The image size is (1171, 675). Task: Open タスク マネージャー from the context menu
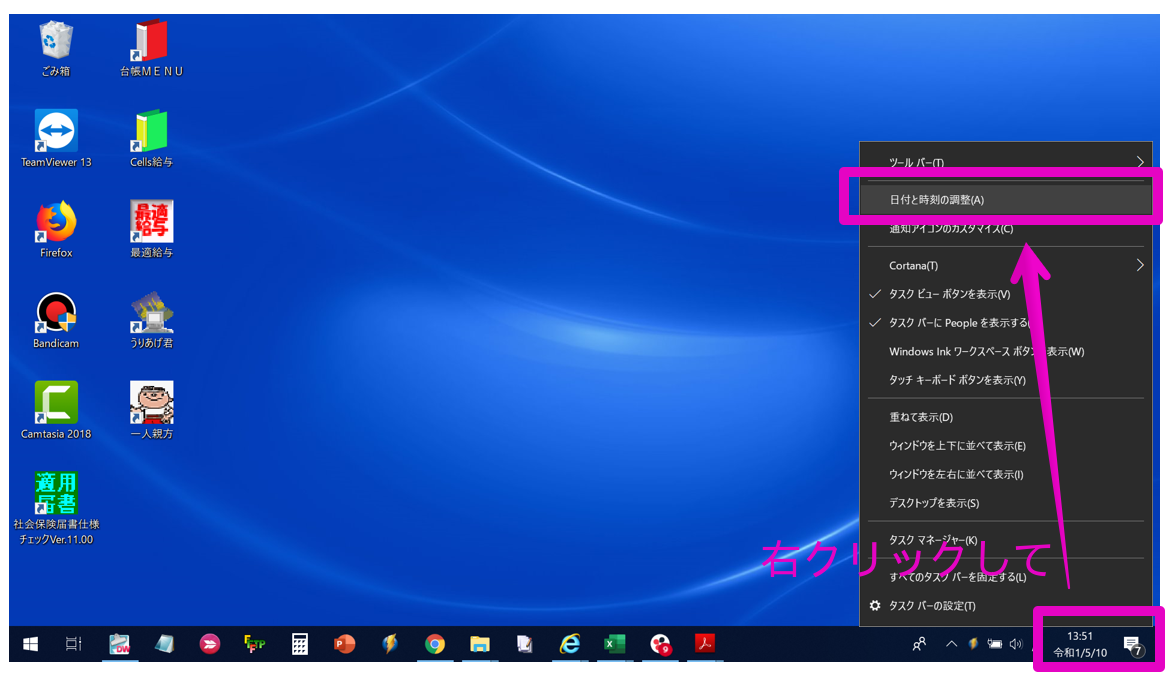click(x=1005, y=540)
